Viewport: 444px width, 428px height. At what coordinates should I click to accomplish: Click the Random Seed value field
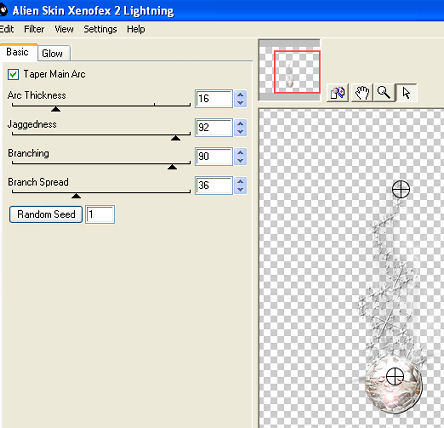tap(100, 214)
